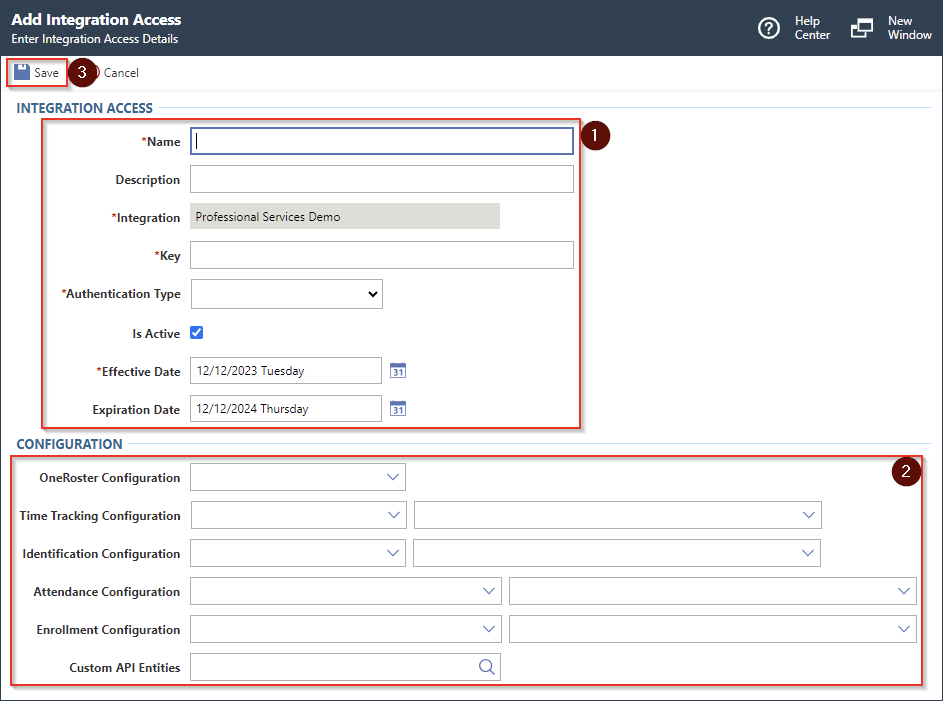Expand the OneRoster Configuration dropdown
Viewport: 943px width, 701px height.
coord(298,477)
